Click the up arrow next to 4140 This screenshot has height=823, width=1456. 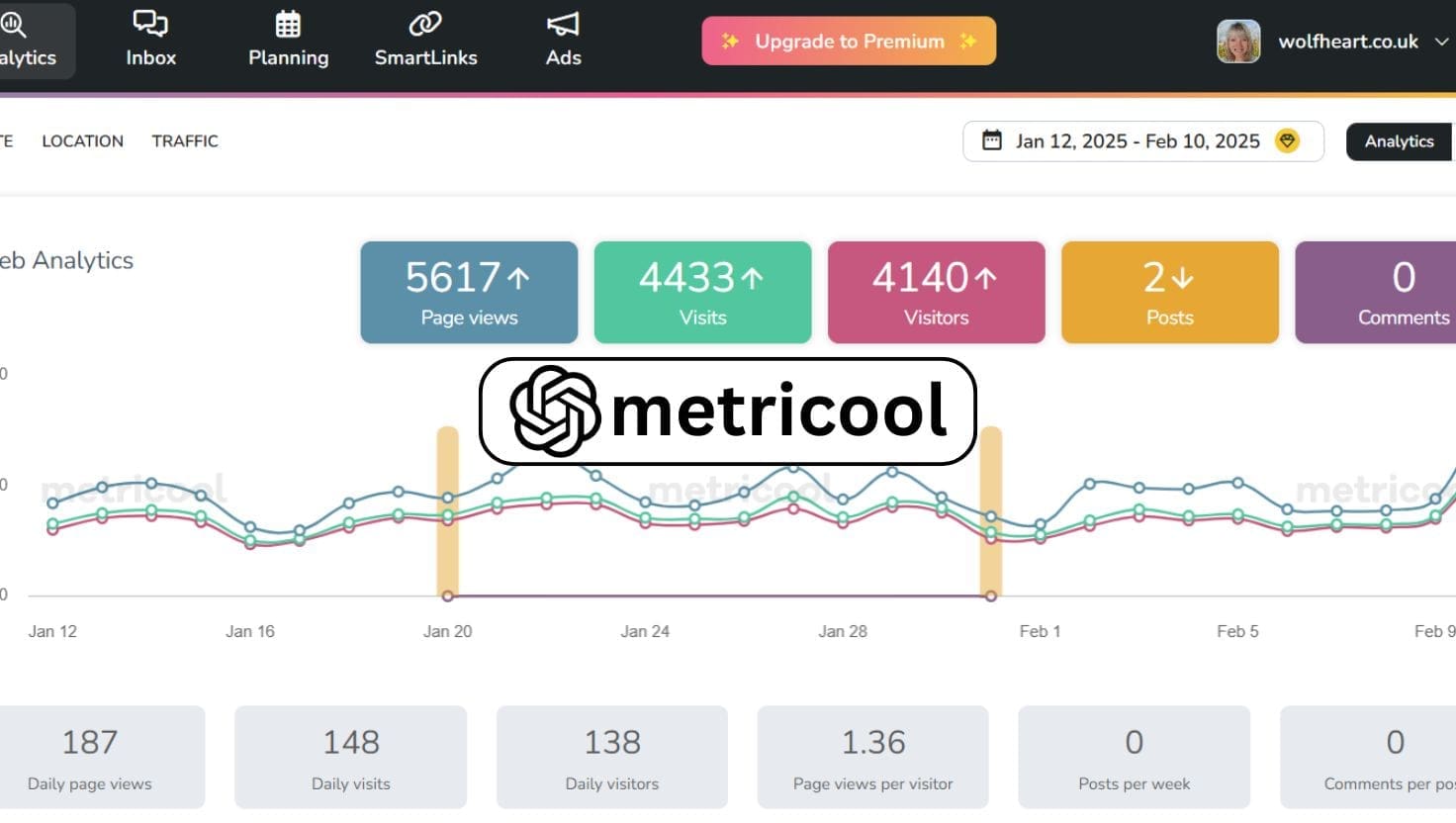[x=985, y=279]
